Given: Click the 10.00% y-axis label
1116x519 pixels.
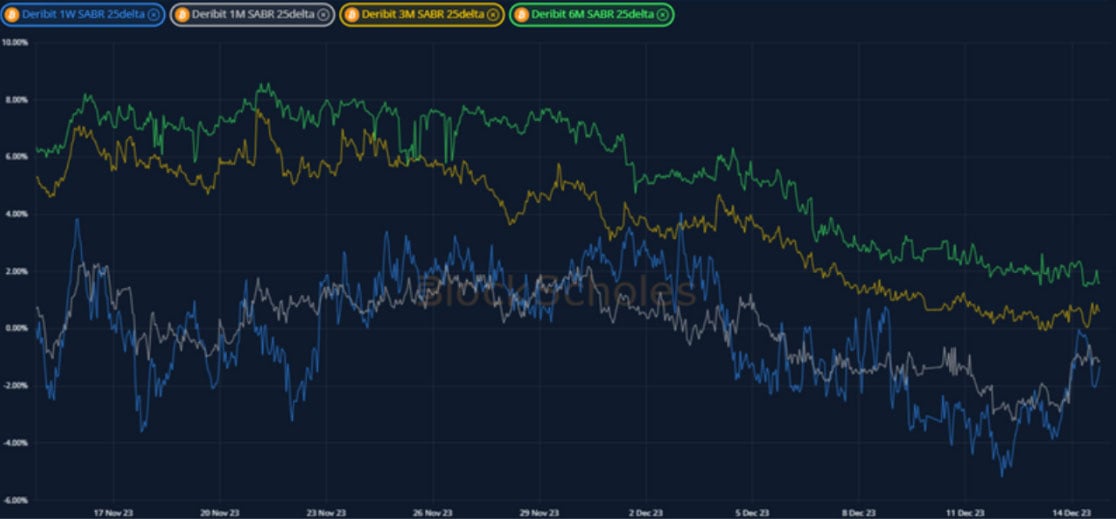Looking at the screenshot, I should click(x=15, y=43).
